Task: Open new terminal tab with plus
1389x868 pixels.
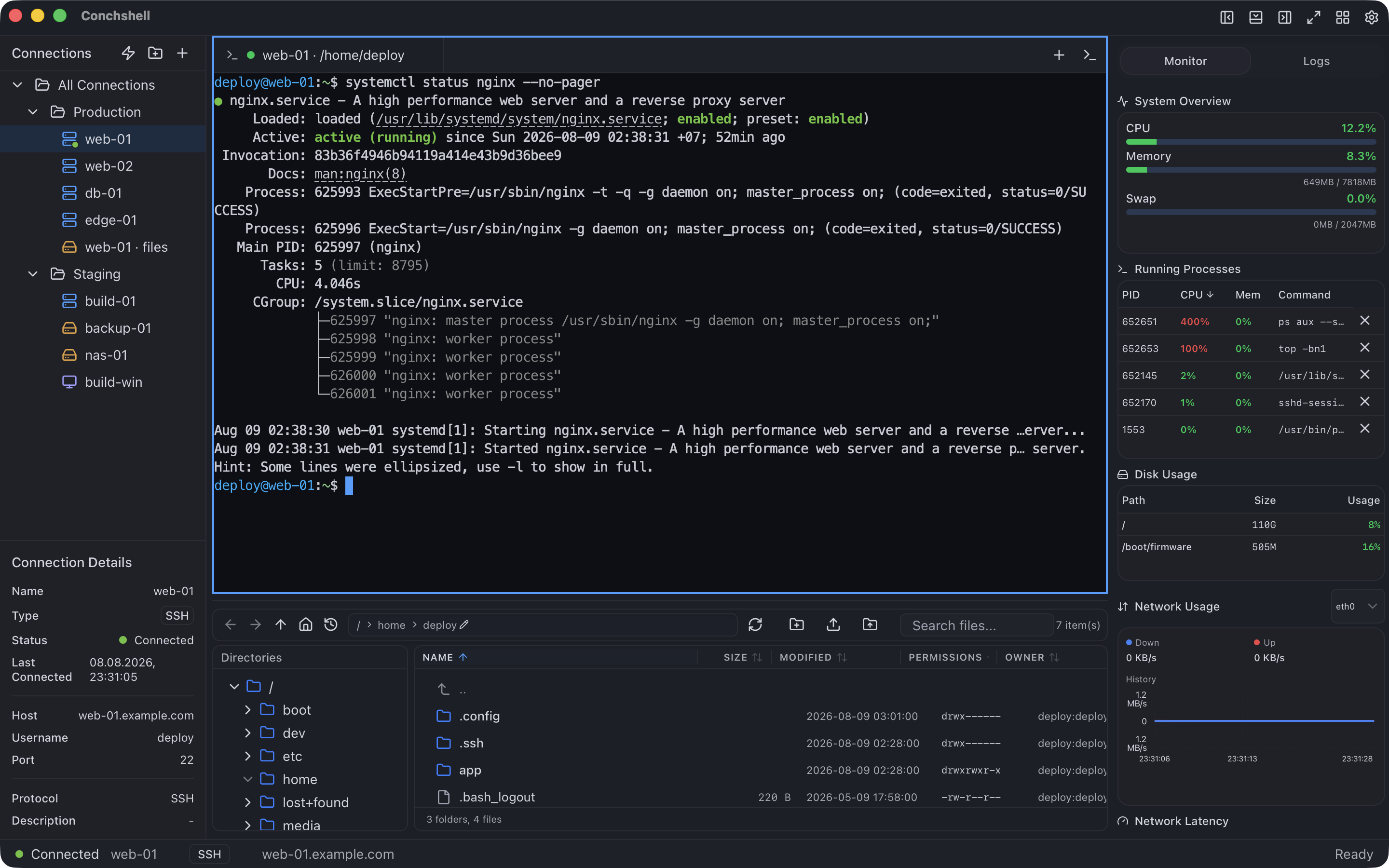Action: coord(1059,55)
